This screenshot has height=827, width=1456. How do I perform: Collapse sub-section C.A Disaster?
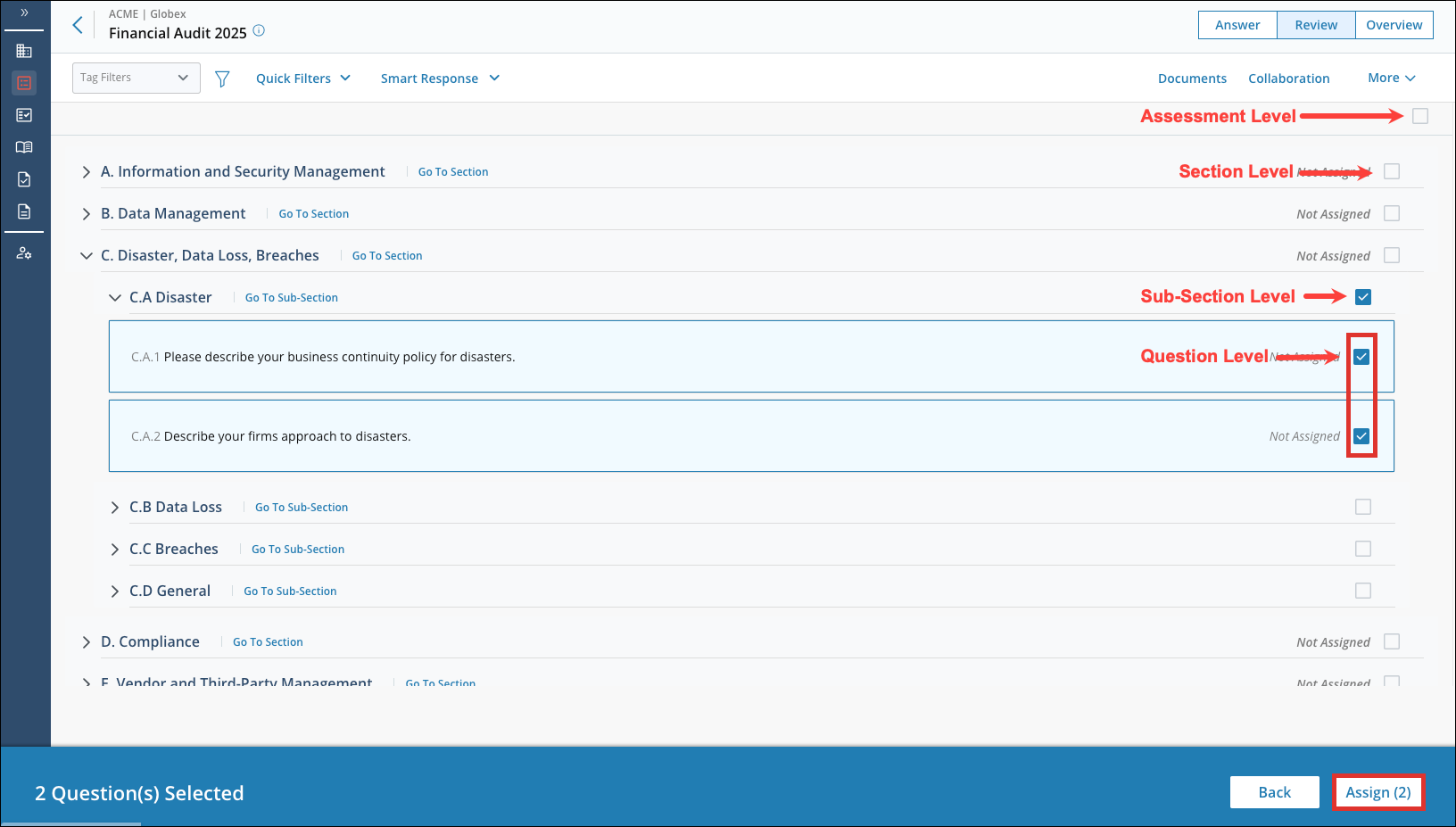click(115, 298)
